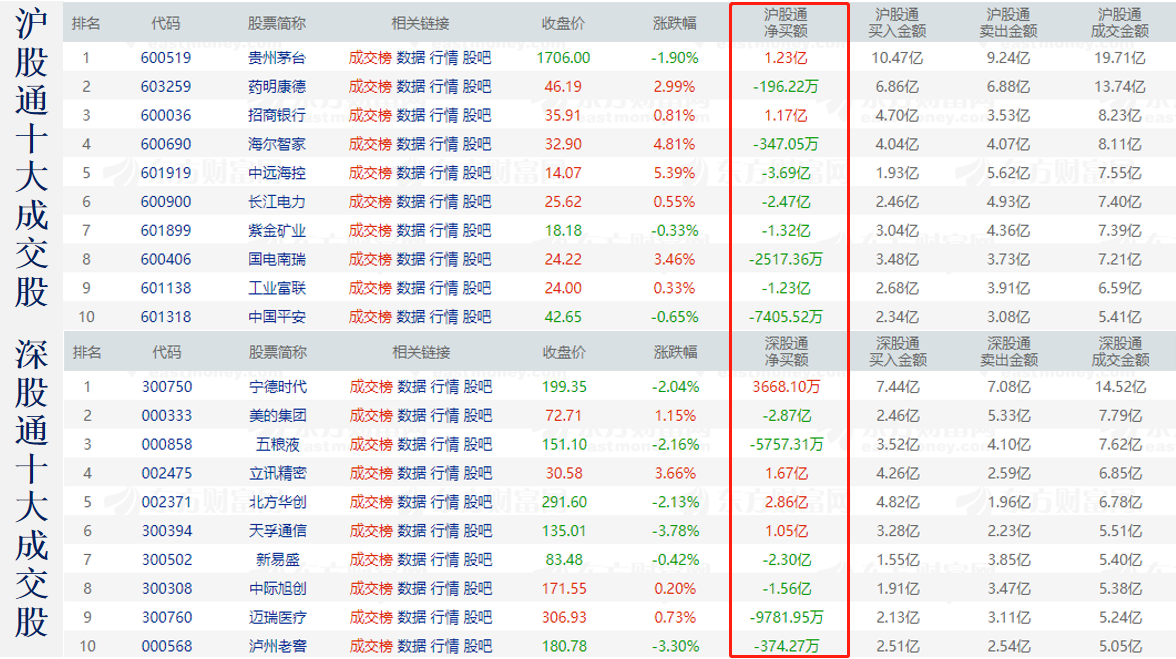
Task: Click the 沪股通净买额 column header
Action: click(x=786, y=23)
